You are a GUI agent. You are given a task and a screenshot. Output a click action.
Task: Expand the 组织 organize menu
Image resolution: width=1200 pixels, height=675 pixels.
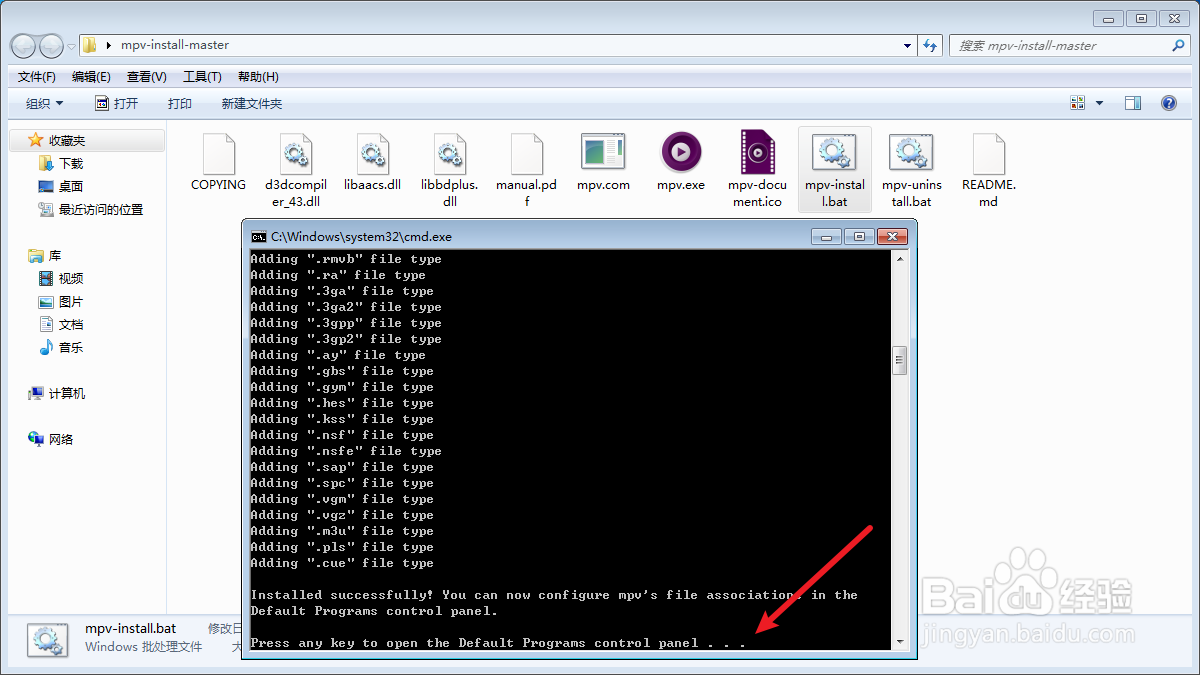pyautogui.click(x=43, y=102)
